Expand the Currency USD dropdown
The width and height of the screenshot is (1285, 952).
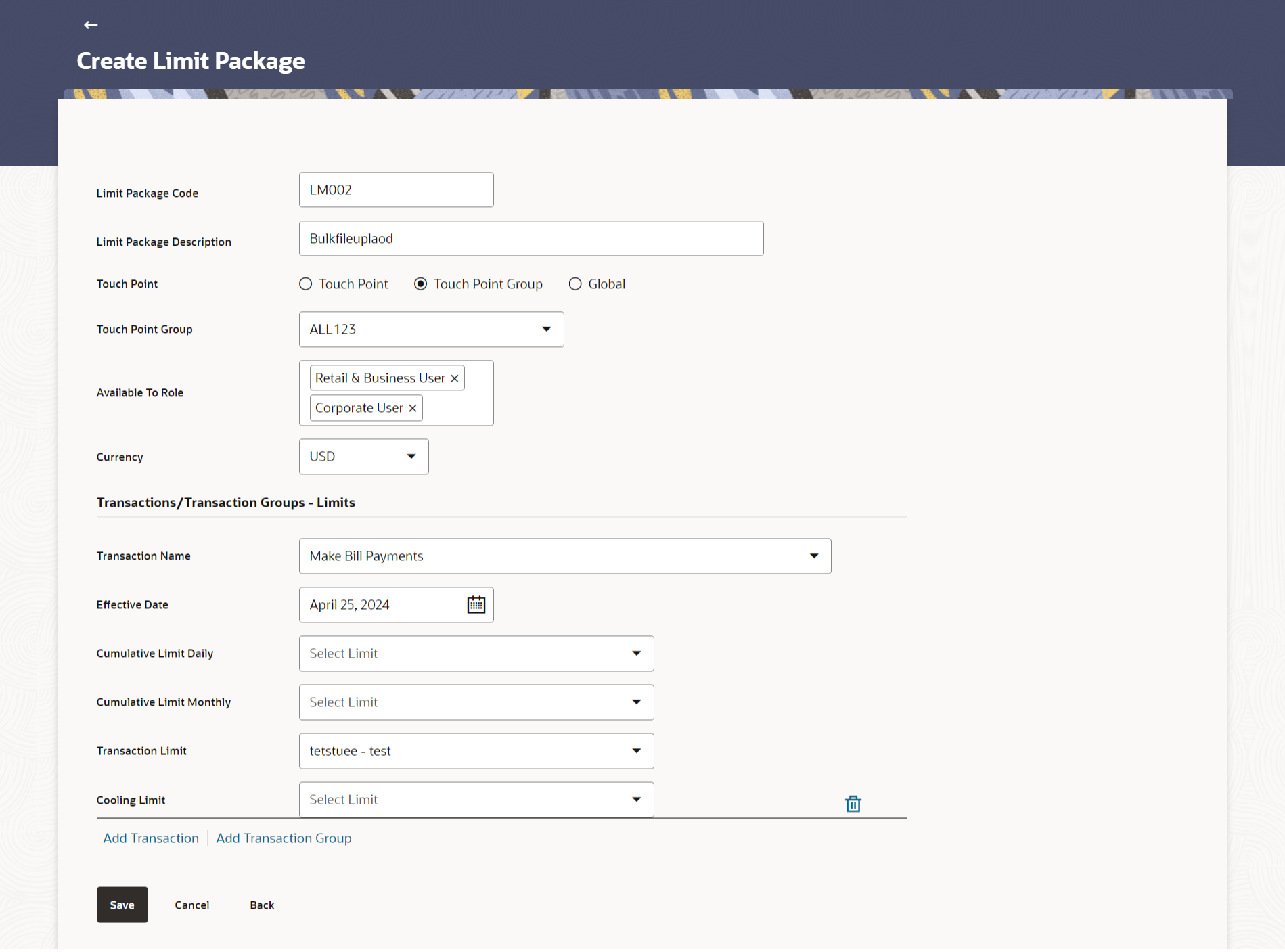[364, 457]
